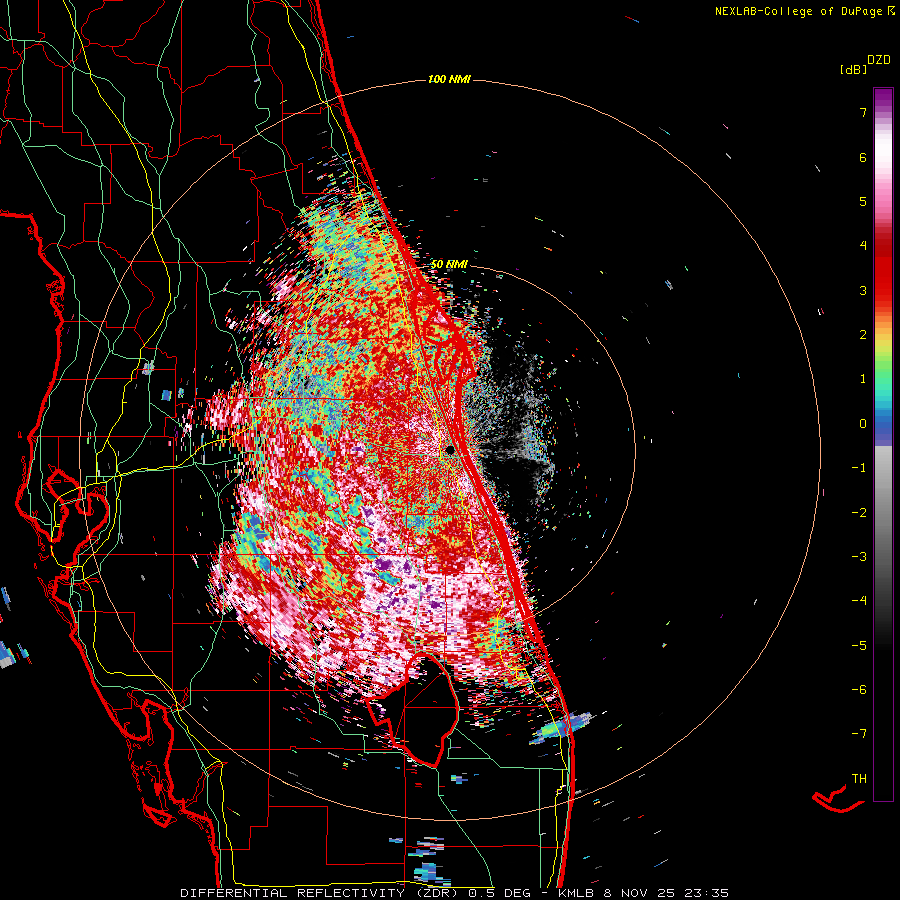Click the -2 value on the color scale
900x900 pixels.
859,513
